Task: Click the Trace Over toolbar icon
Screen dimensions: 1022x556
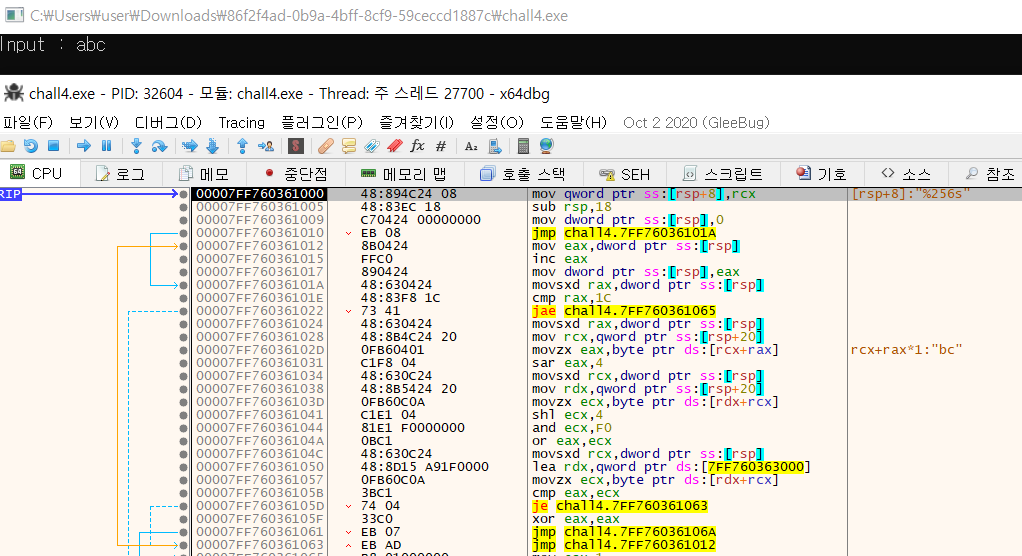Action: tap(212, 146)
